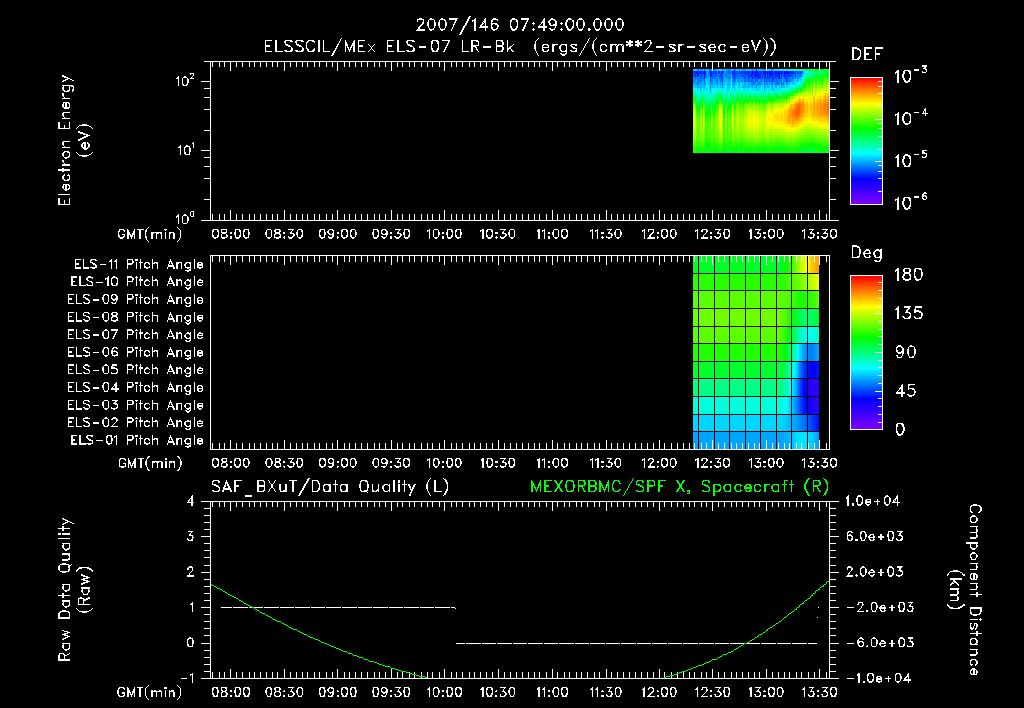Click 13:00 tick label under pitch angle panel
This screenshot has width=1024, height=708.
(765, 463)
